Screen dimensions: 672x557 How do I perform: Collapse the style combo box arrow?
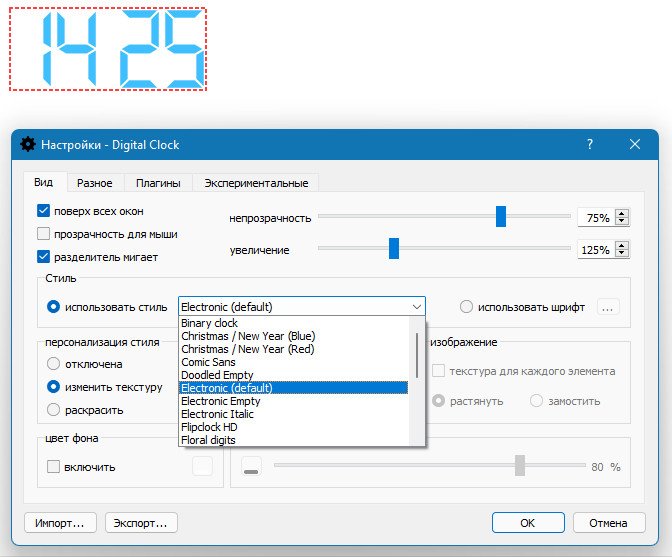point(416,307)
